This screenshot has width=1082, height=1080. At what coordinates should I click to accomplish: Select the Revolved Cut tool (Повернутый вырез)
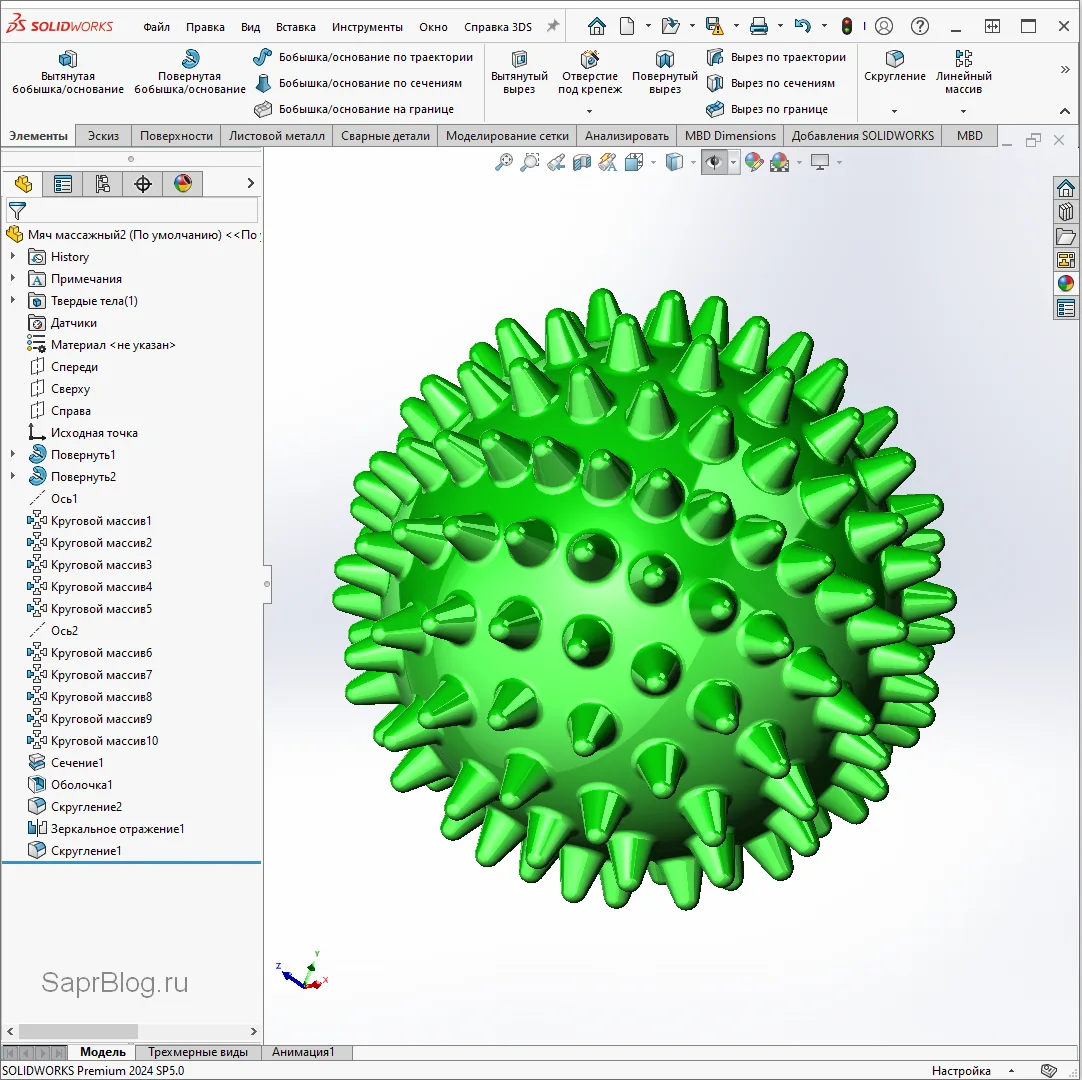664,60
